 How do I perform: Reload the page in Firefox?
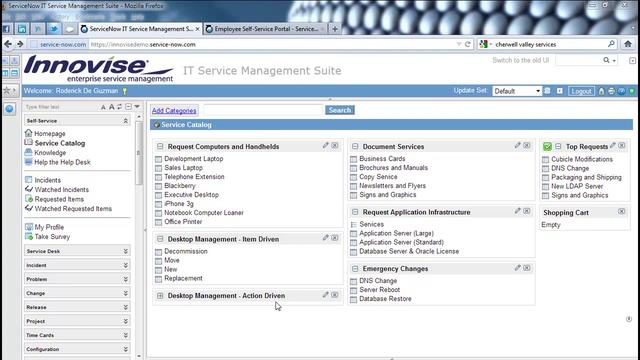click(x=468, y=44)
